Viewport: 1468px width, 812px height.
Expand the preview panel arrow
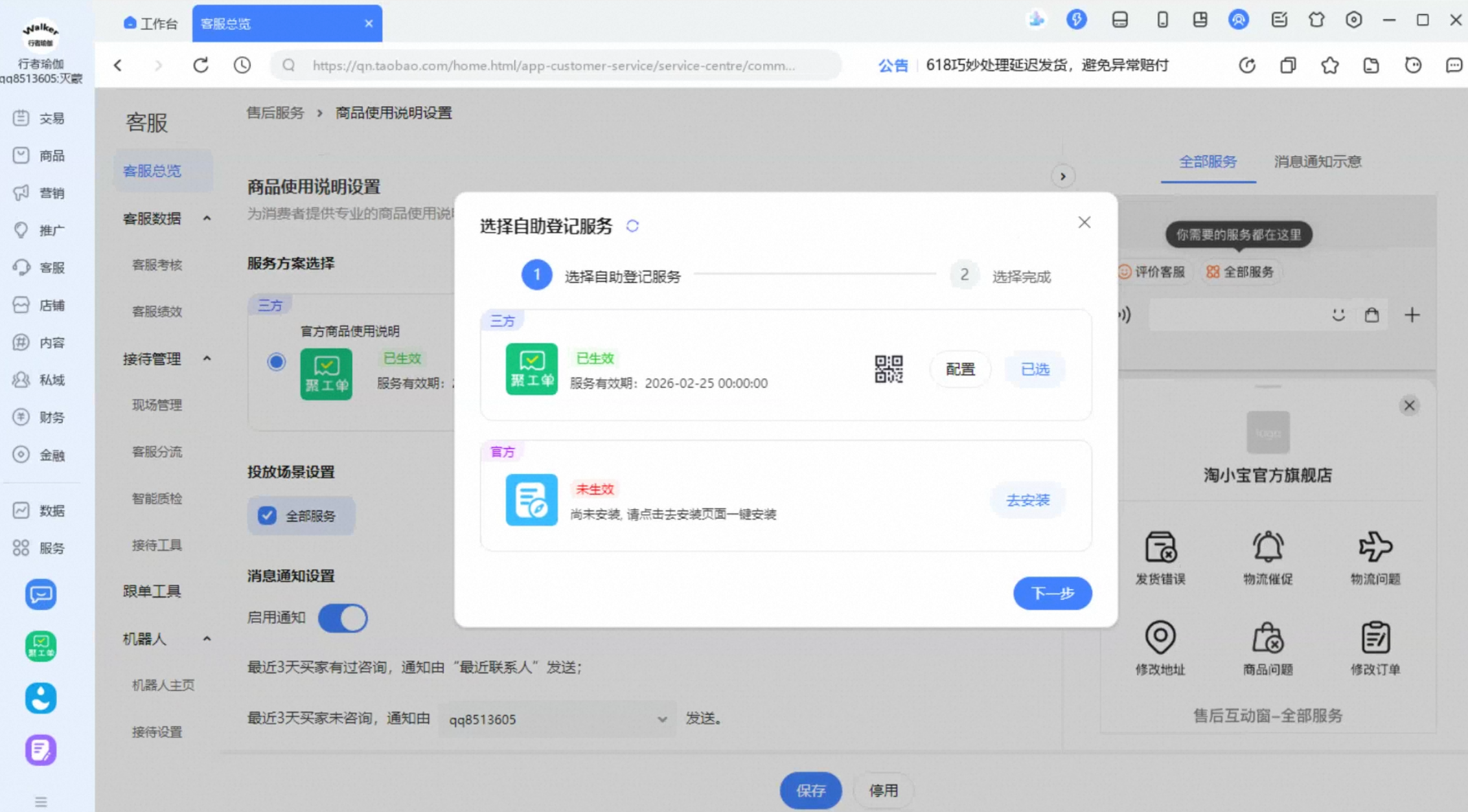(1062, 176)
